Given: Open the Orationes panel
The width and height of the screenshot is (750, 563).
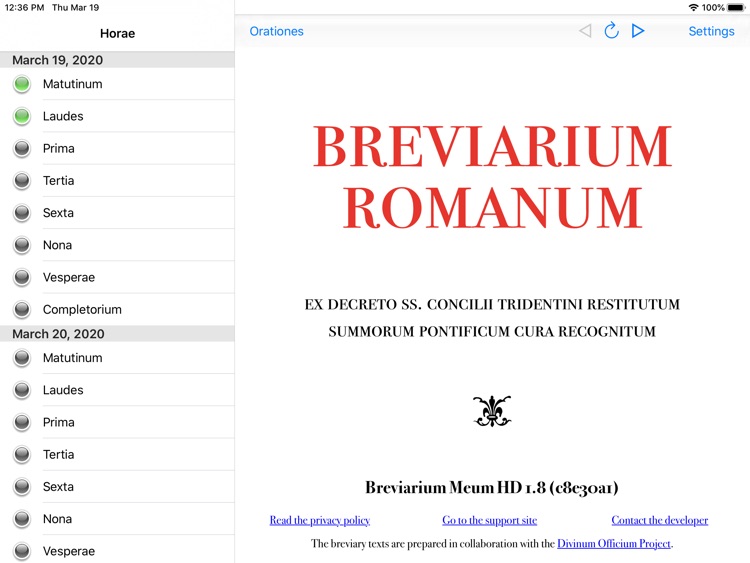Looking at the screenshot, I should 276,31.
